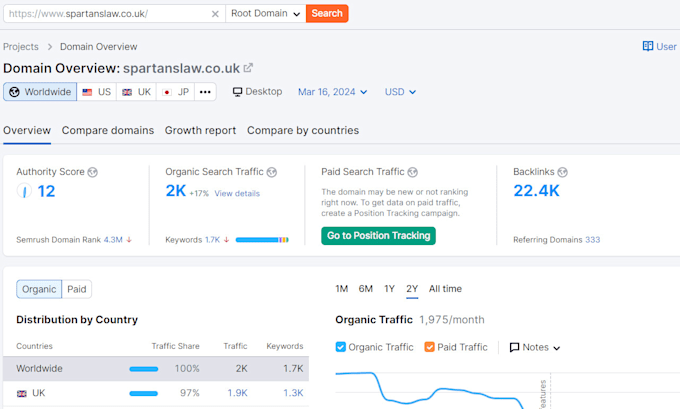This screenshot has height=409, width=680.
Task: Click globe icon beside Backlinks
Action: coord(562,172)
